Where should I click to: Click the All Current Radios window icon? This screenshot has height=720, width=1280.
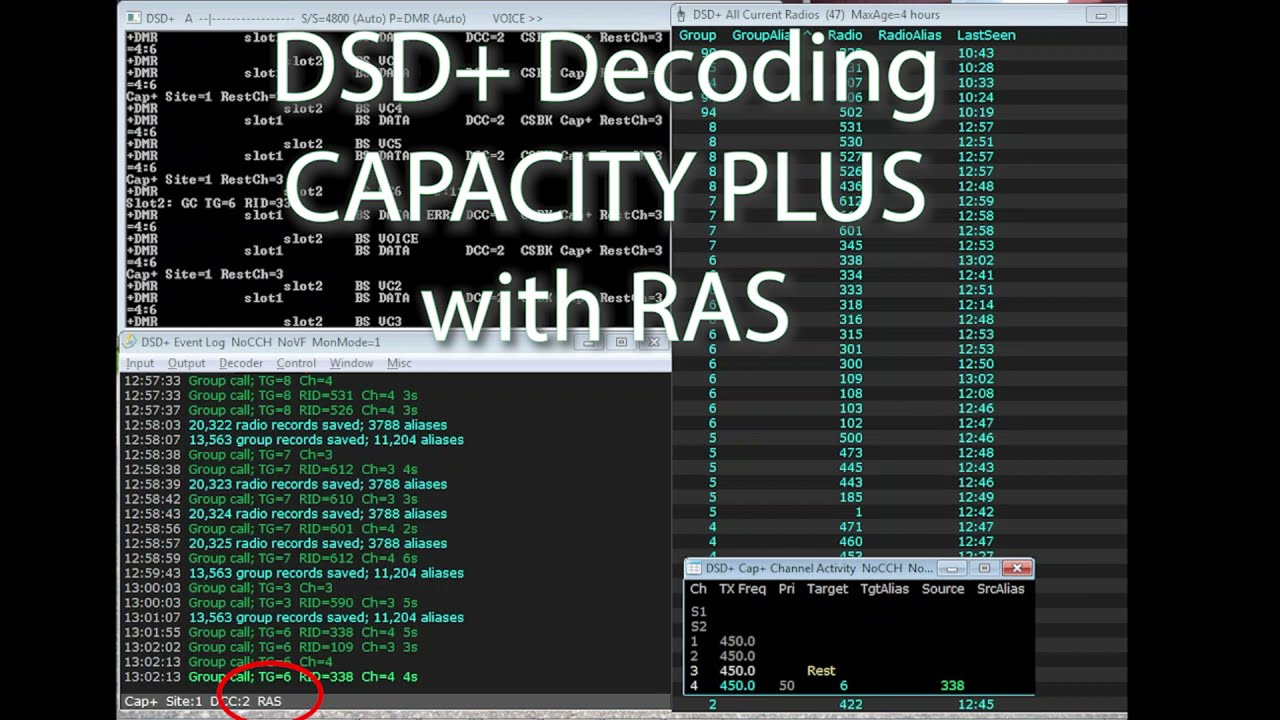[x=681, y=15]
